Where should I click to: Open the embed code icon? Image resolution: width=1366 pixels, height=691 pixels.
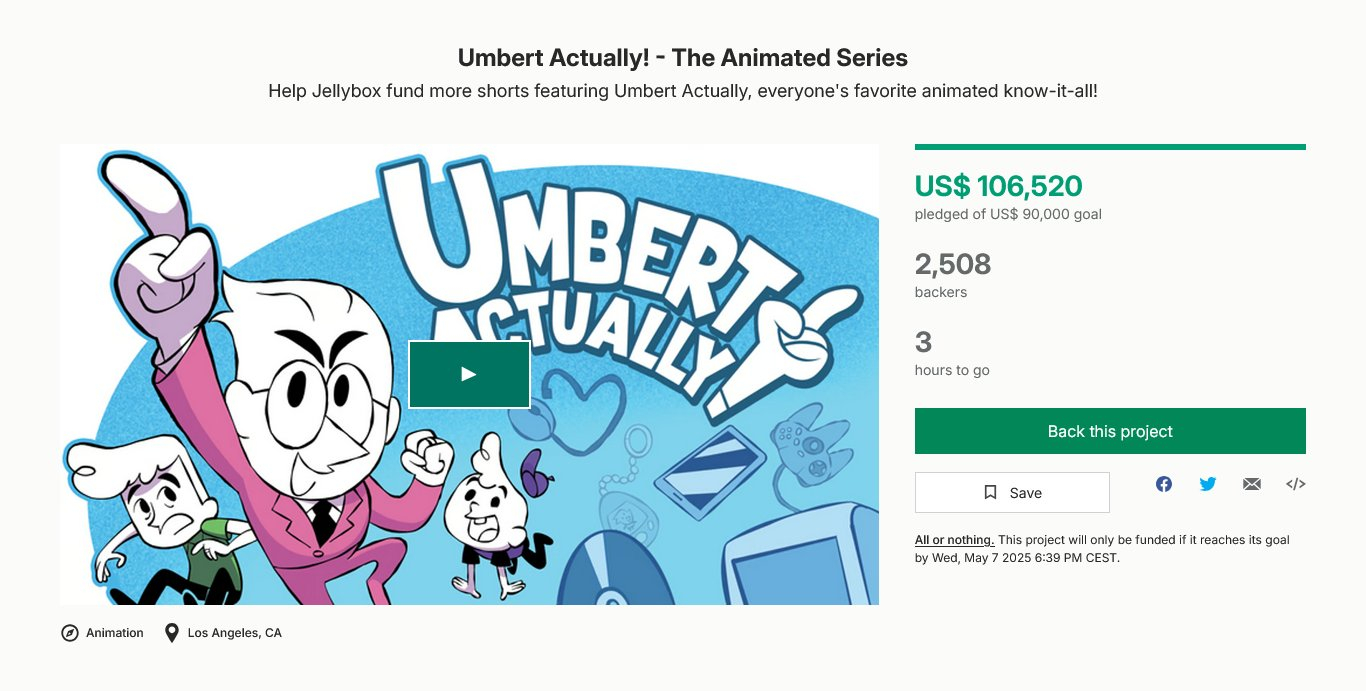(1296, 484)
